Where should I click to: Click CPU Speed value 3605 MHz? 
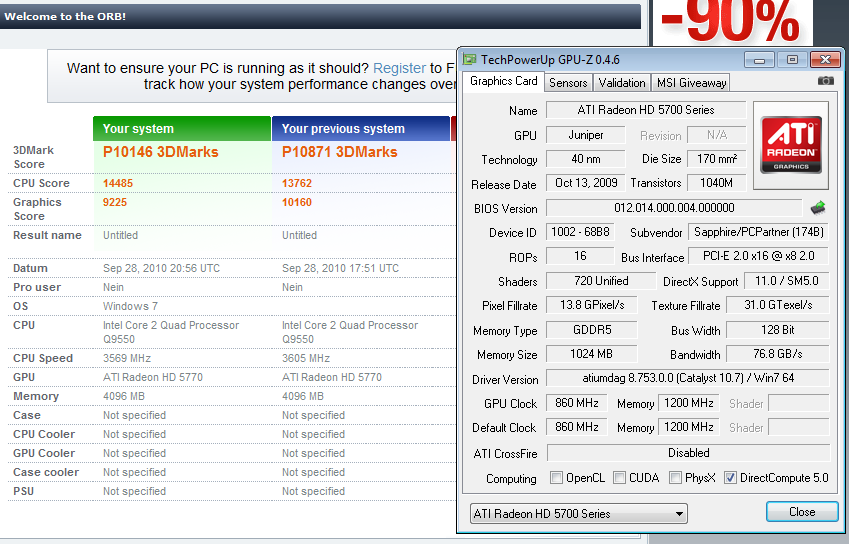[x=306, y=358]
